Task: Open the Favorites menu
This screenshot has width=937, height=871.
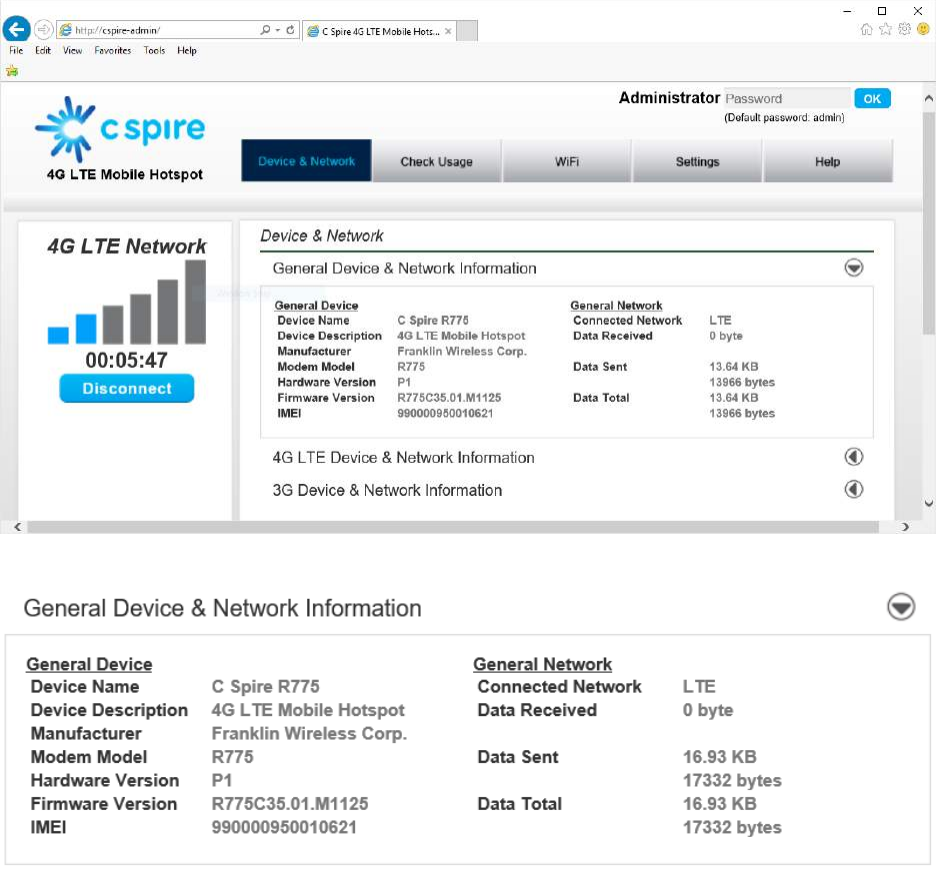Action: click(112, 50)
